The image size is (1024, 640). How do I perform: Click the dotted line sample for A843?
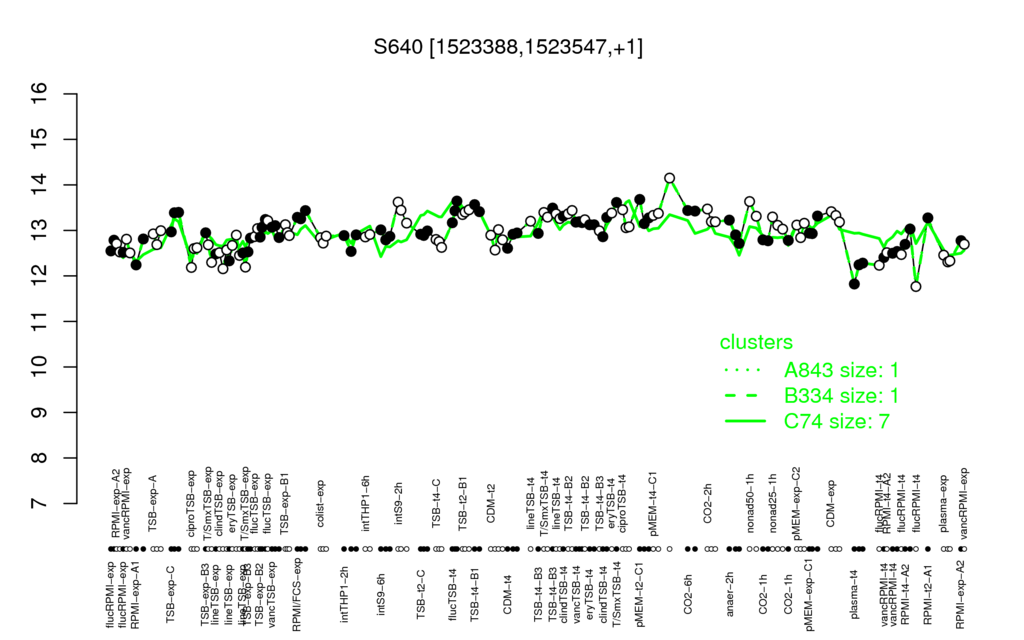pos(744,370)
